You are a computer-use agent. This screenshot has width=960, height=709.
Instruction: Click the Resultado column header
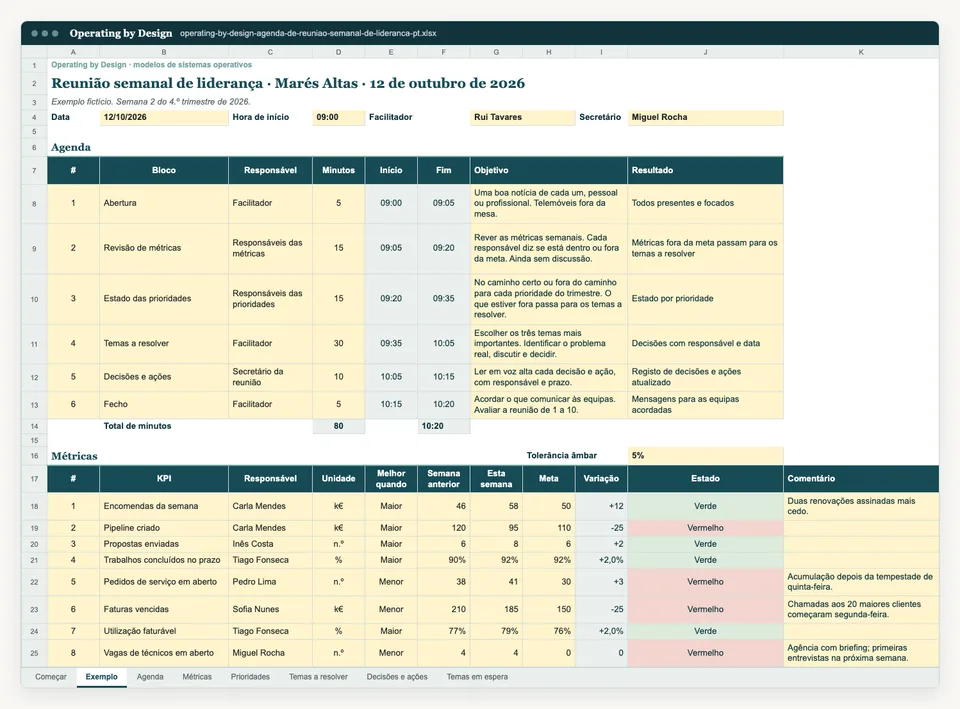tap(705, 170)
